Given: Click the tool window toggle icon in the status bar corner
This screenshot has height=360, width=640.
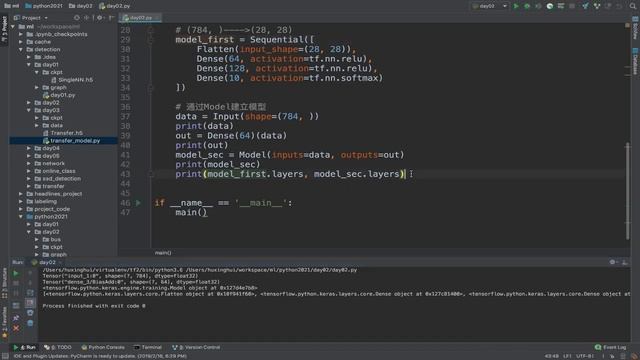Looking at the screenshot, I should click(x=5, y=356).
